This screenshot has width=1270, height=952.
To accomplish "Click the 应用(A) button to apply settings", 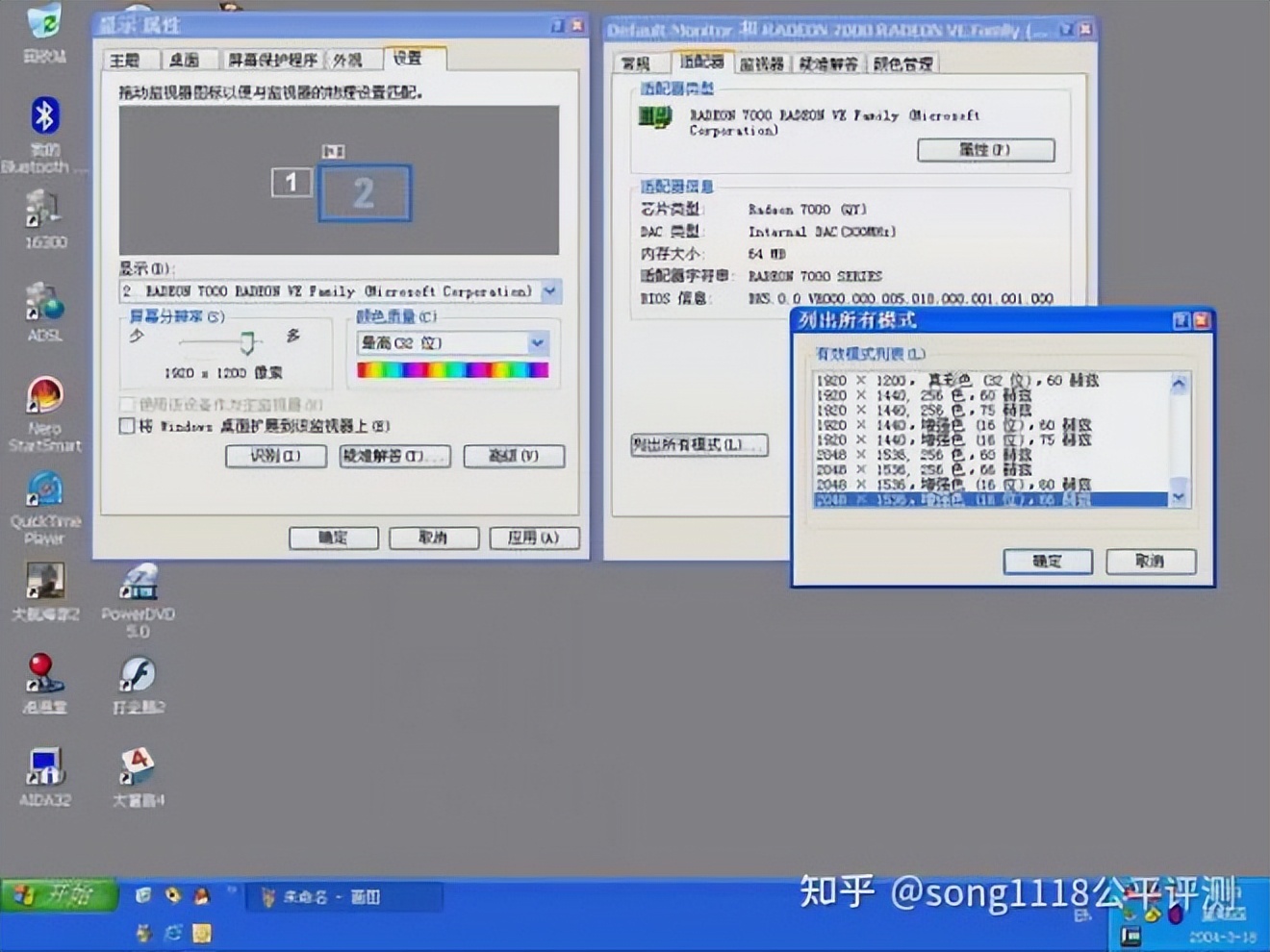I will coord(534,538).
